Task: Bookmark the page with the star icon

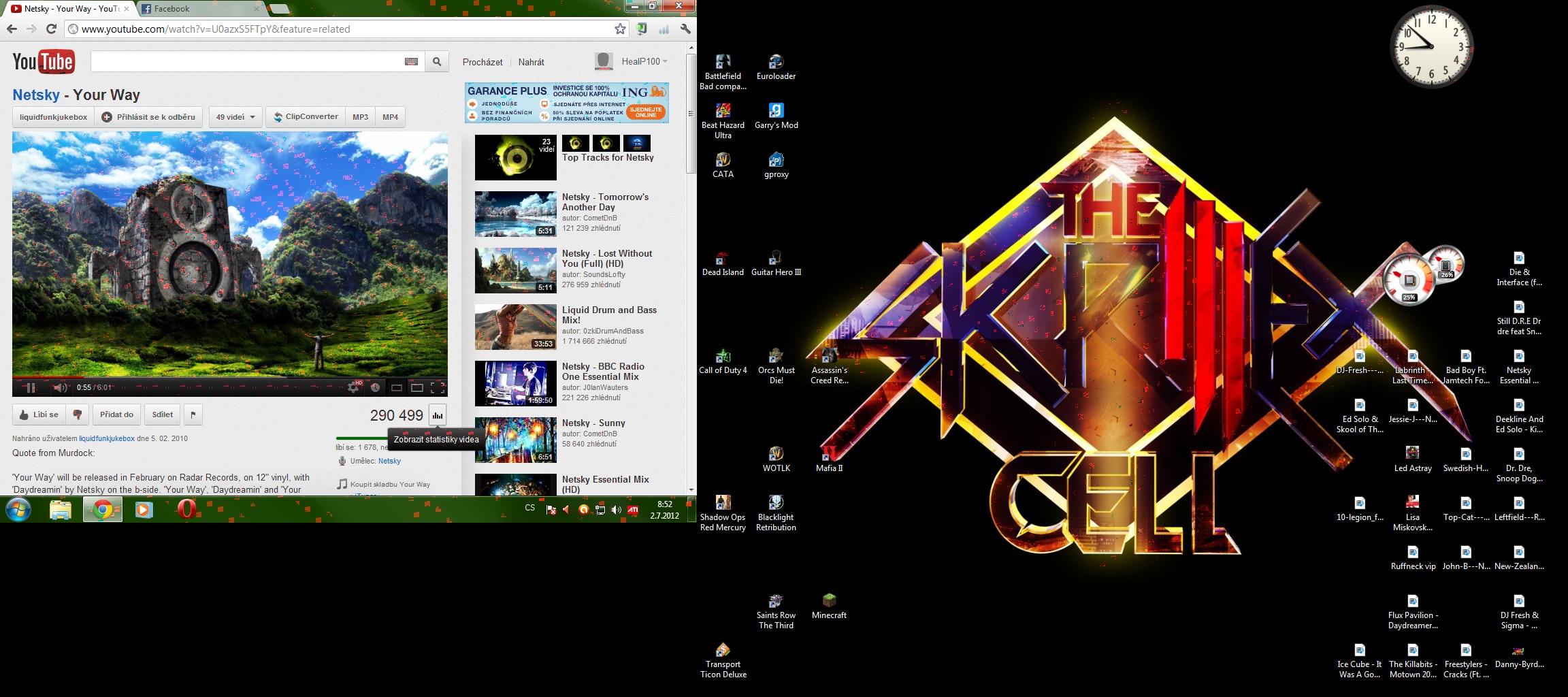Action: pyautogui.click(x=620, y=29)
